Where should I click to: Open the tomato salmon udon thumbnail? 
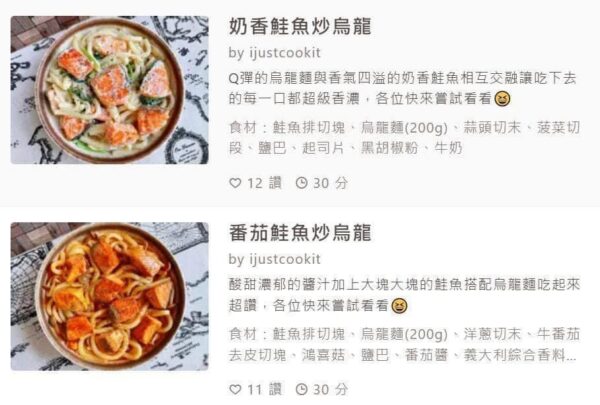click(109, 296)
